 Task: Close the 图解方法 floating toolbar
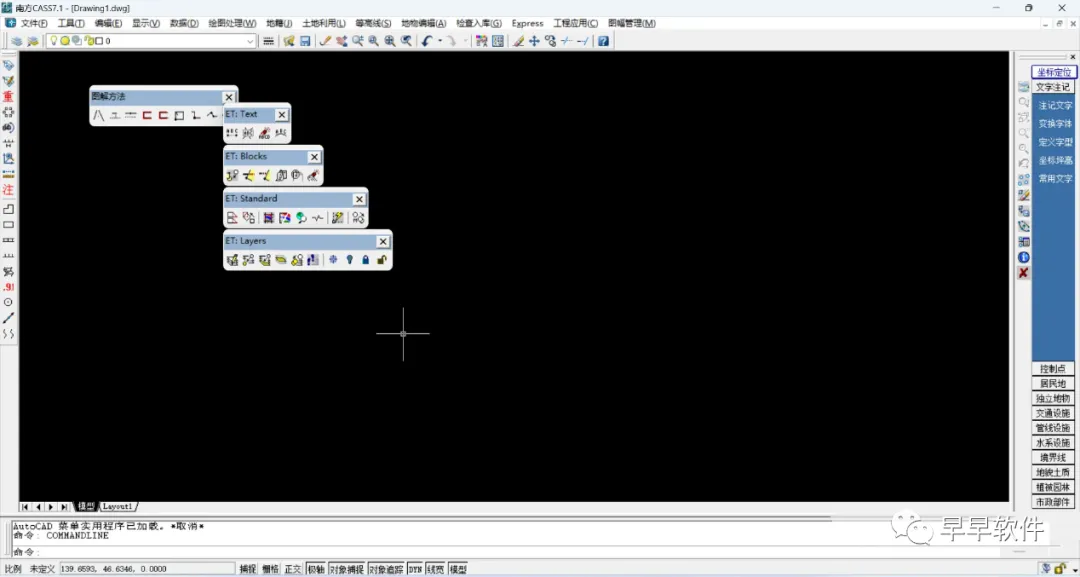point(229,97)
